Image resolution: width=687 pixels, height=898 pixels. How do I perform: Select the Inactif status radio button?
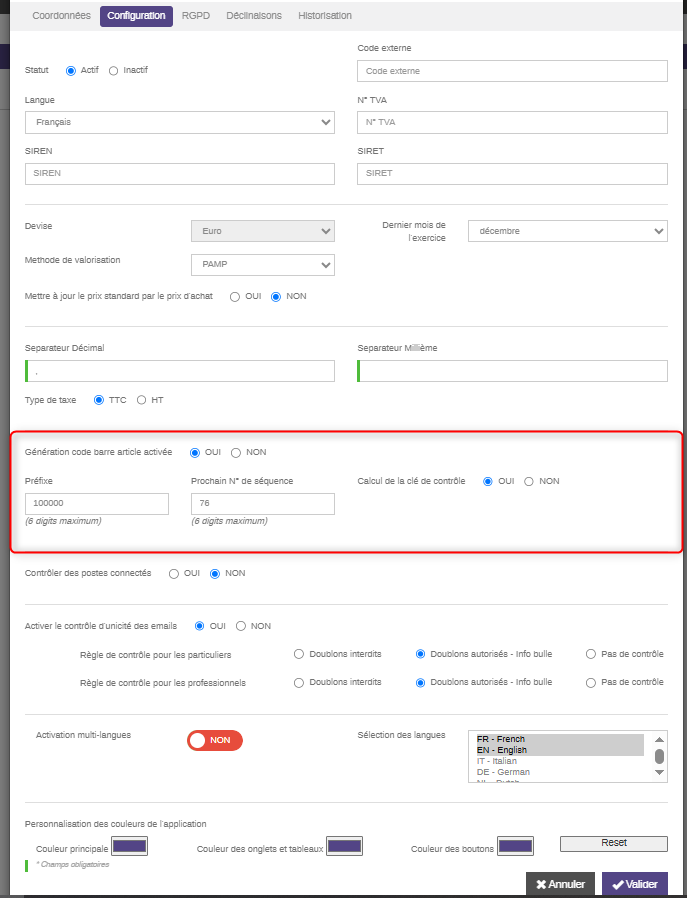[x=114, y=71]
